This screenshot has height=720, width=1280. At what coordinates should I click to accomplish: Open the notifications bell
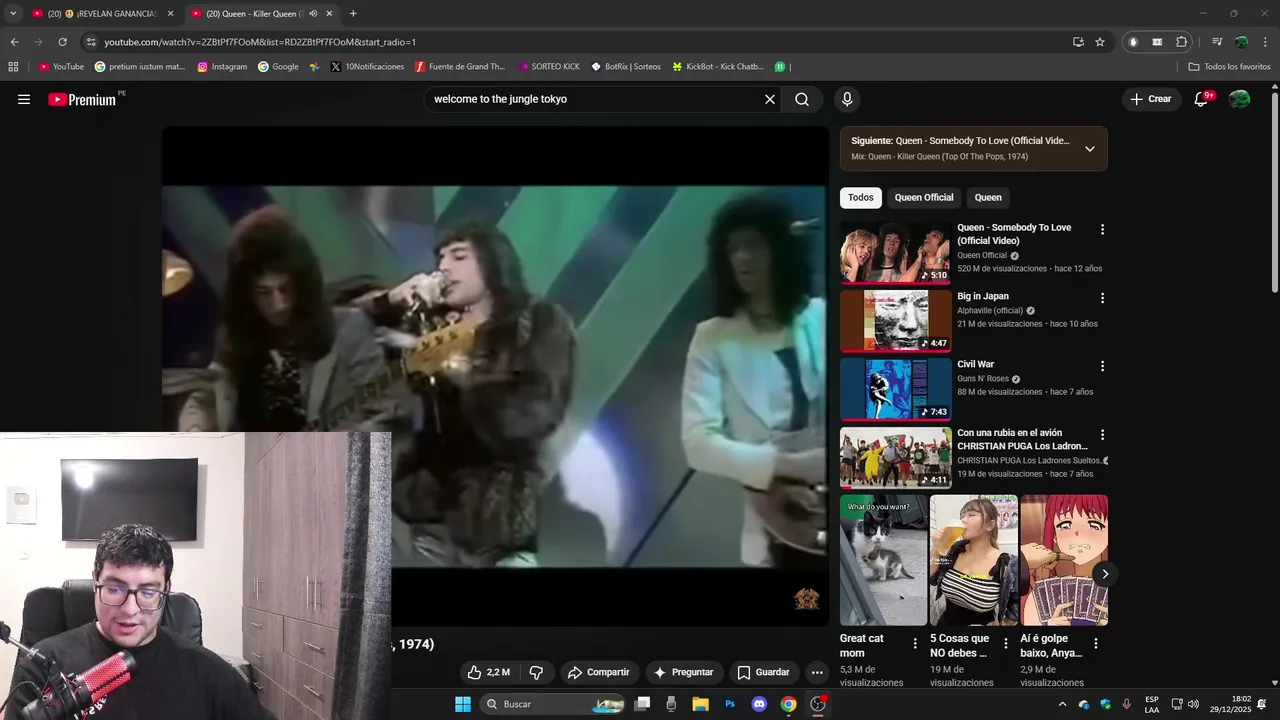coord(1202,99)
